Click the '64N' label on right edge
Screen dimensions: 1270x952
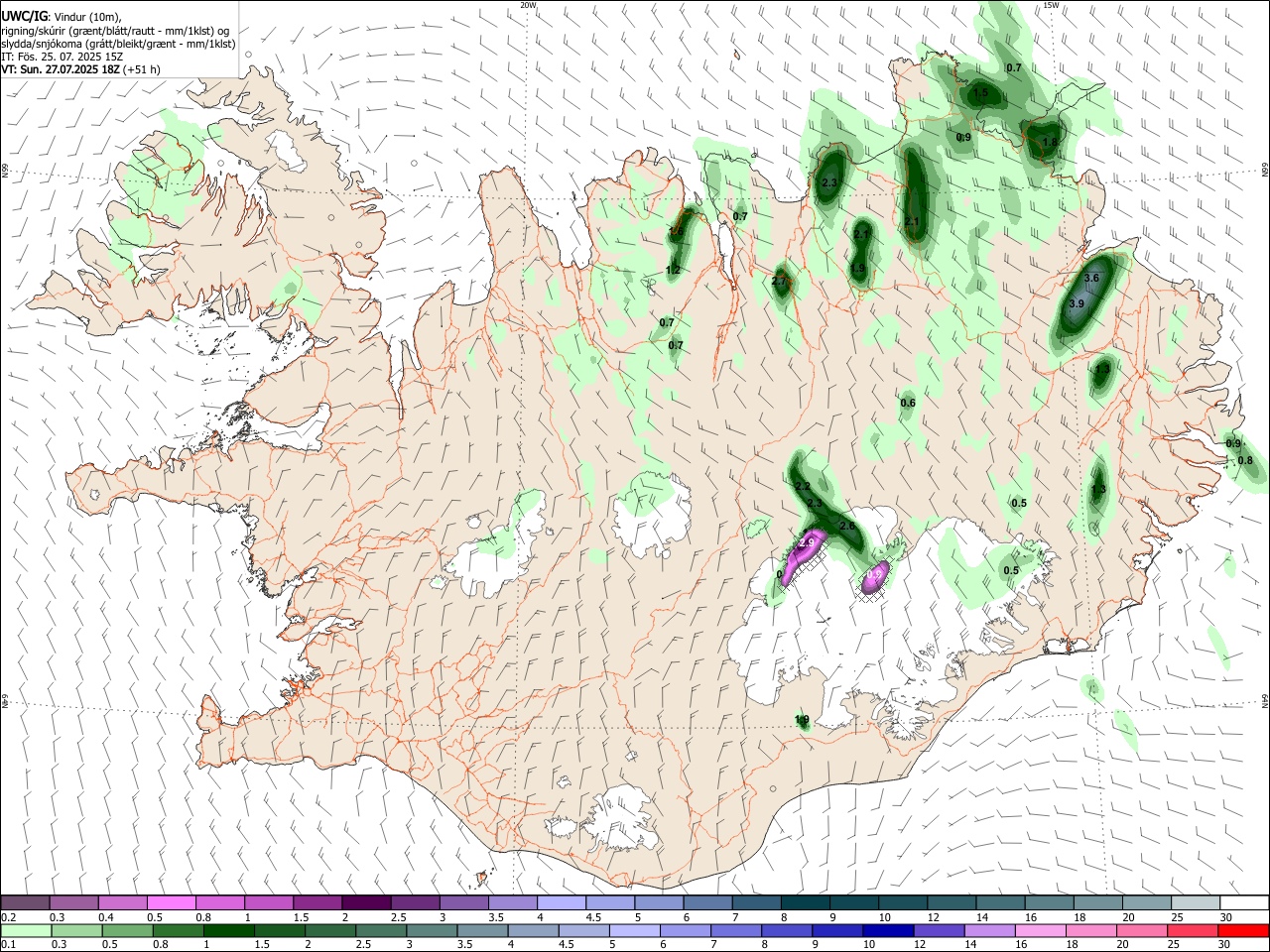click(x=1265, y=700)
